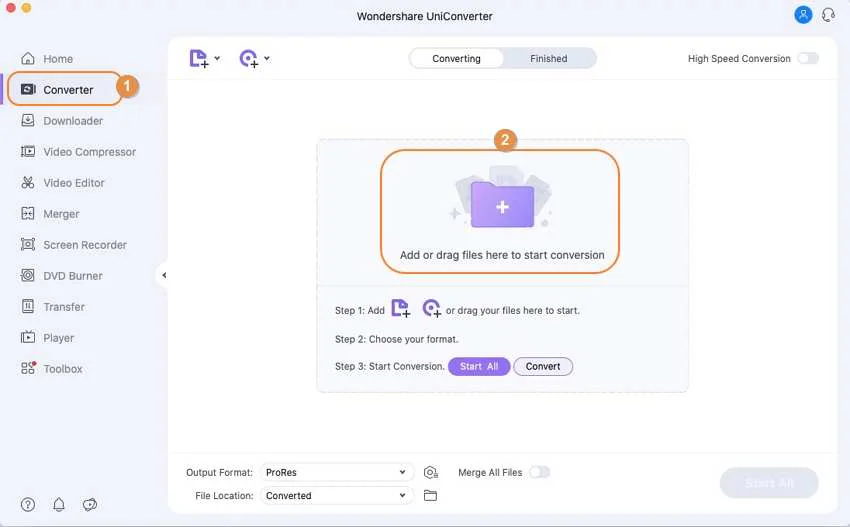Viewport: 850px width, 527px height.
Task: Toggle Merge All Files switch
Action: 539,472
